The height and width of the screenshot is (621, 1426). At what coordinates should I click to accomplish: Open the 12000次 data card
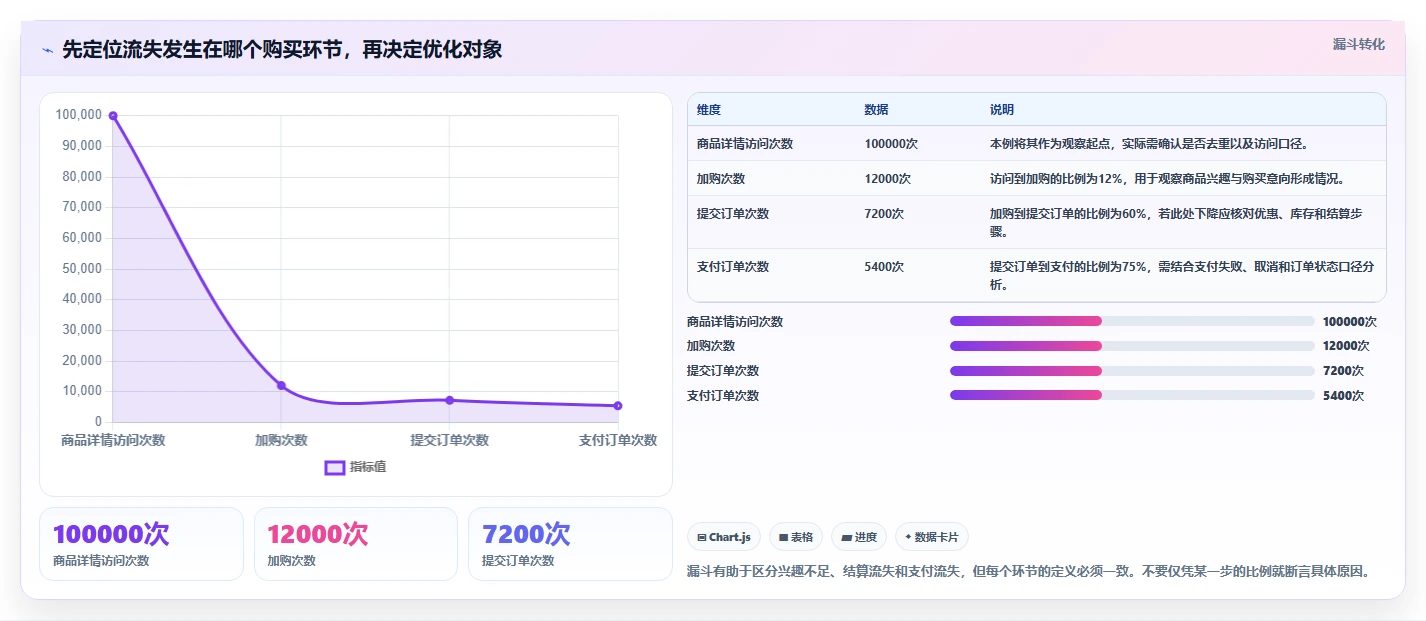click(x=356, y=544)
